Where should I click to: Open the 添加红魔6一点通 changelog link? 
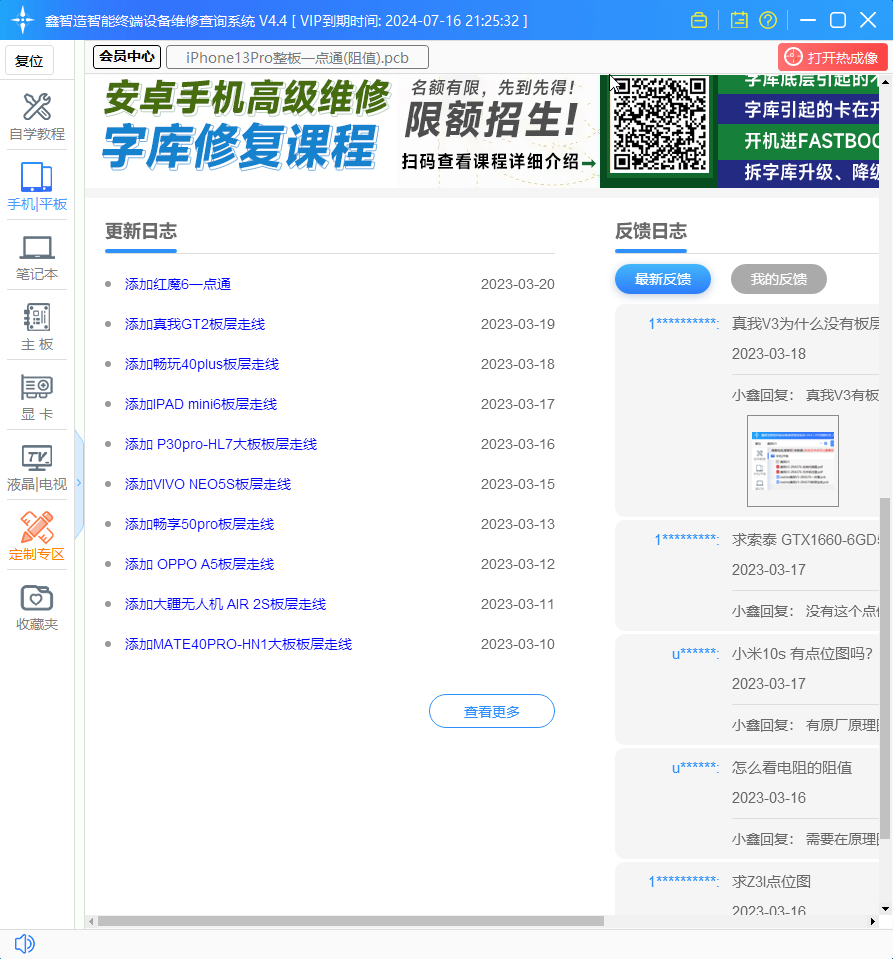[178, 284]
